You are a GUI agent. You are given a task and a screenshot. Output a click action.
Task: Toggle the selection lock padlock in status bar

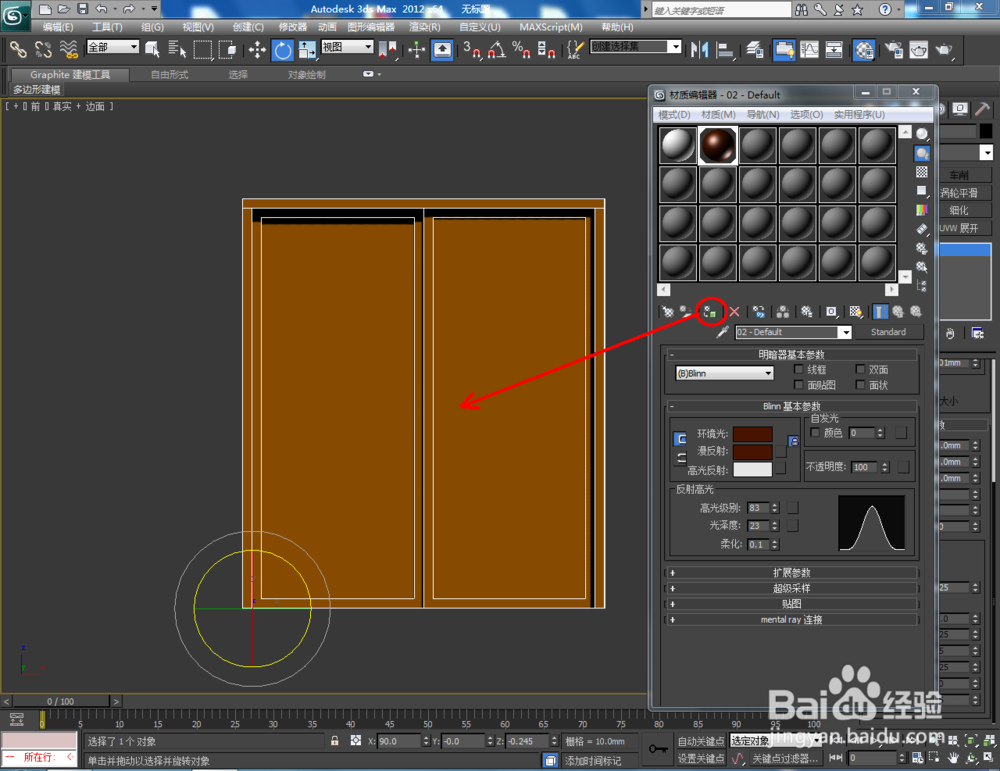click(x=334, y=741)
